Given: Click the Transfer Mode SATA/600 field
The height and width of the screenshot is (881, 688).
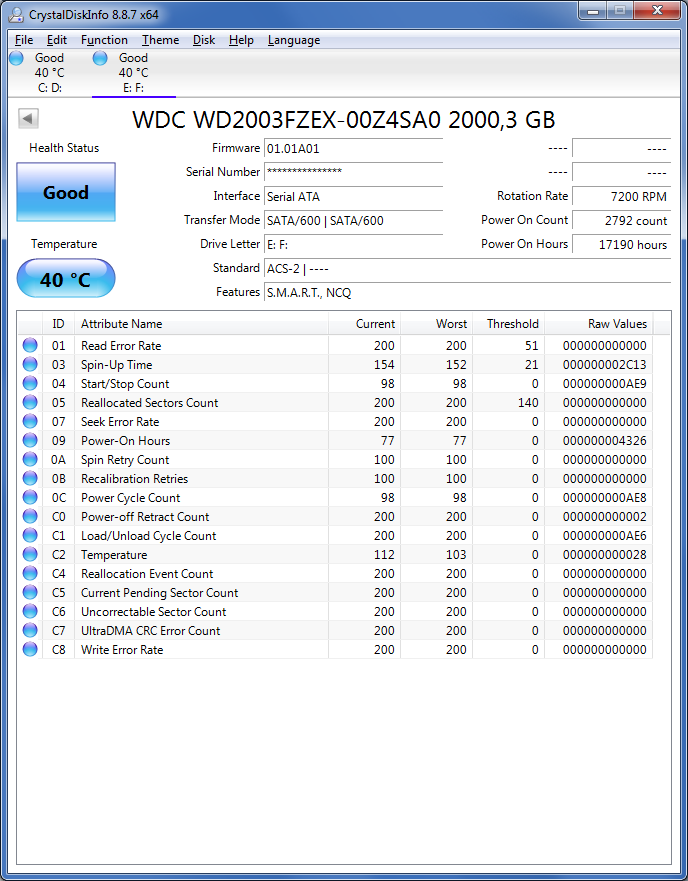Looking at the screenshot, I should (354, 221).
